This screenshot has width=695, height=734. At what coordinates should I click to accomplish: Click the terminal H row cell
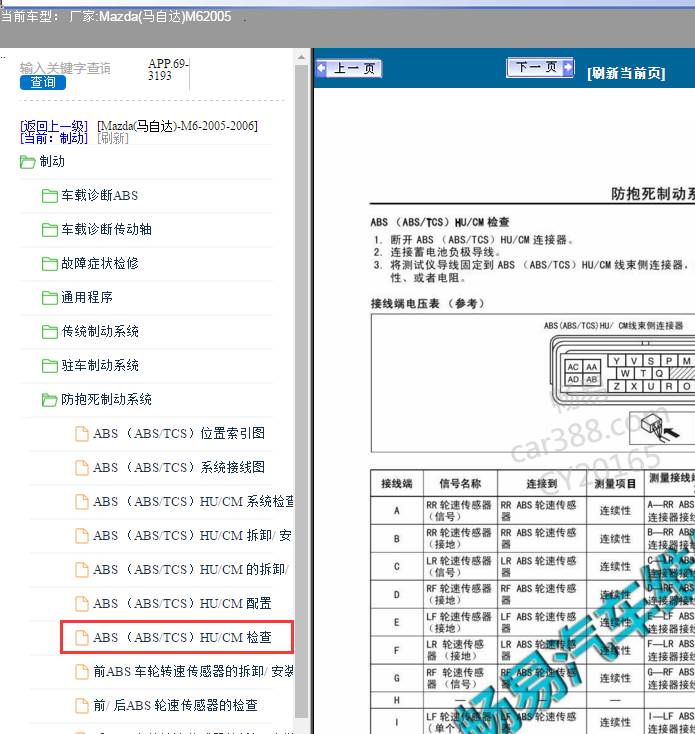(397, 700)
